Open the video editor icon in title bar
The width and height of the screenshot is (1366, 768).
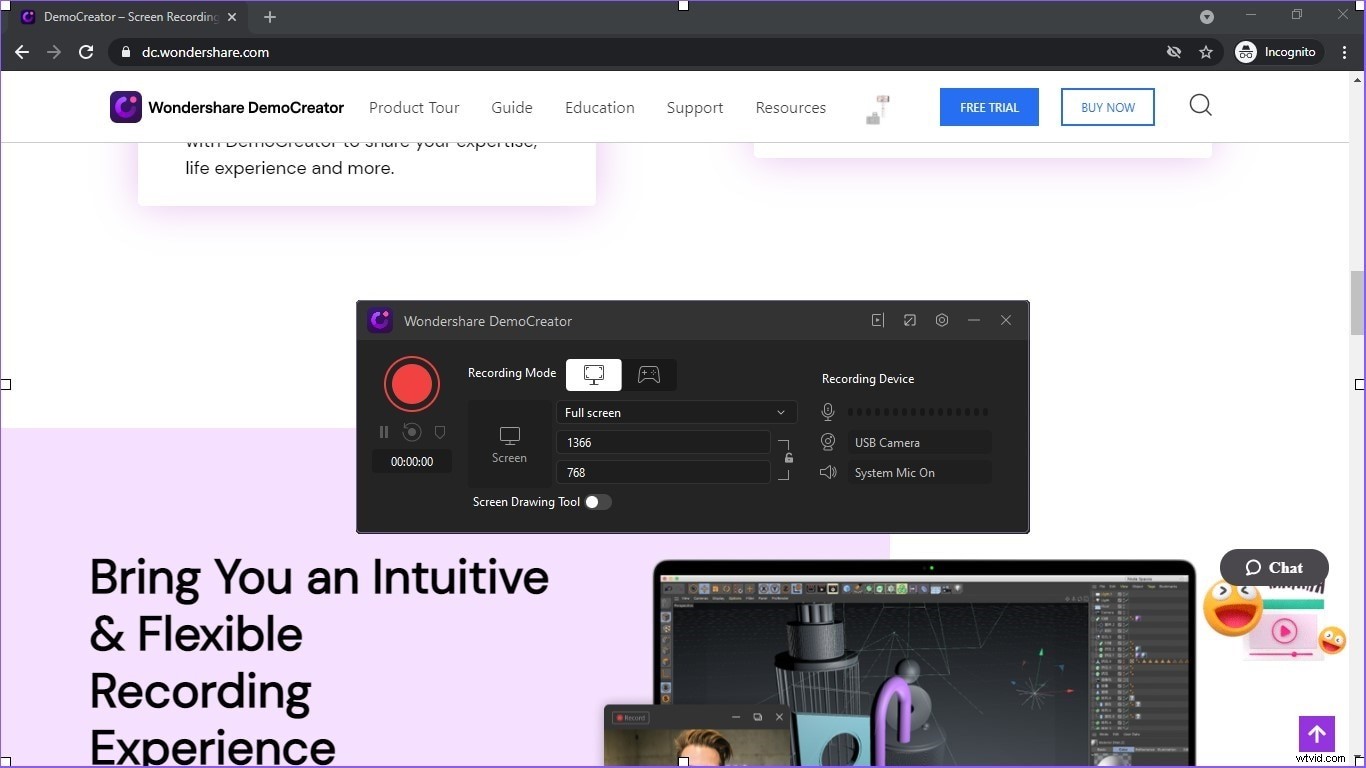(x=877, y=320)
